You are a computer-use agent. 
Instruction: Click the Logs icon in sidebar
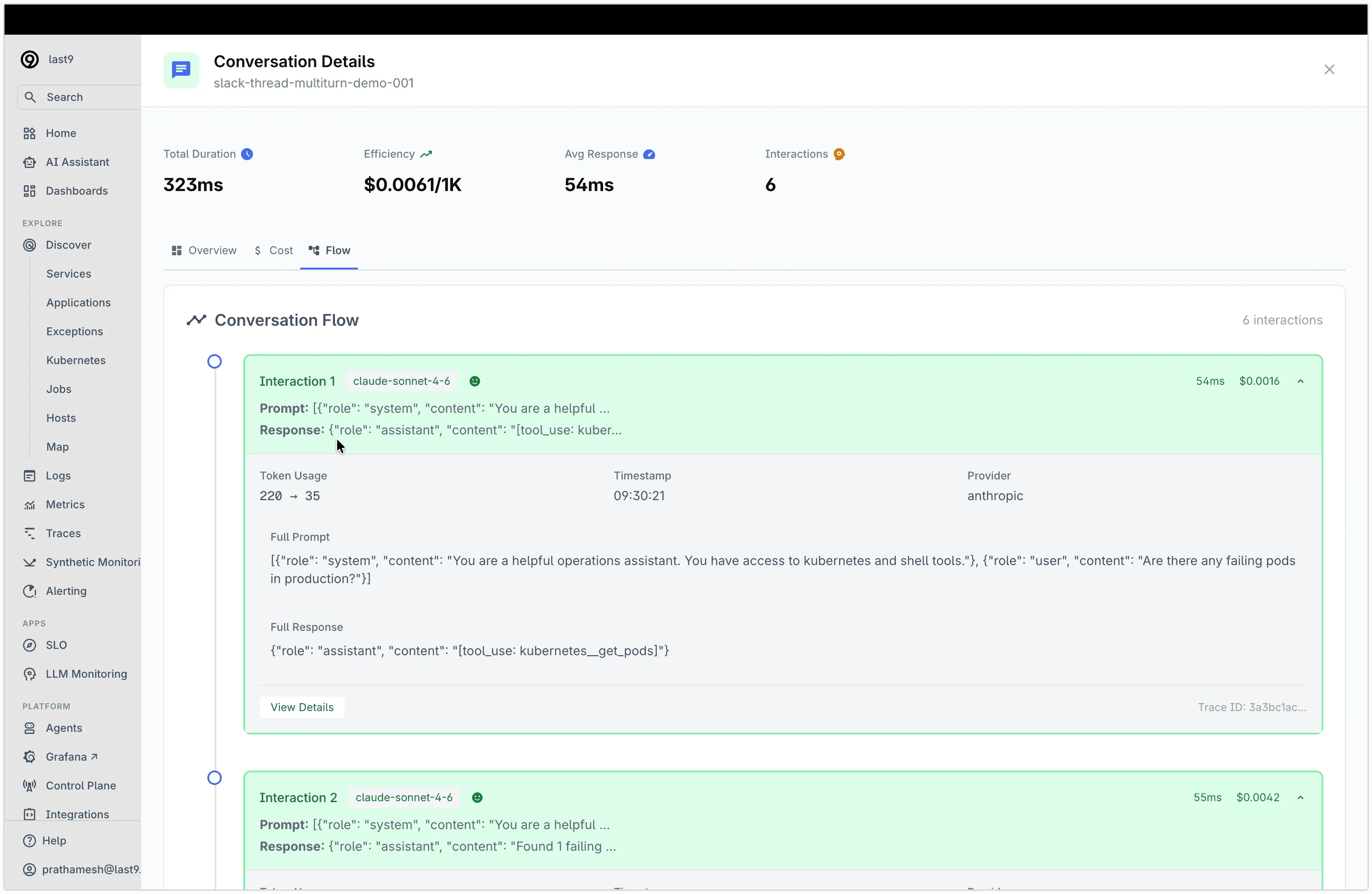[29, 475]
